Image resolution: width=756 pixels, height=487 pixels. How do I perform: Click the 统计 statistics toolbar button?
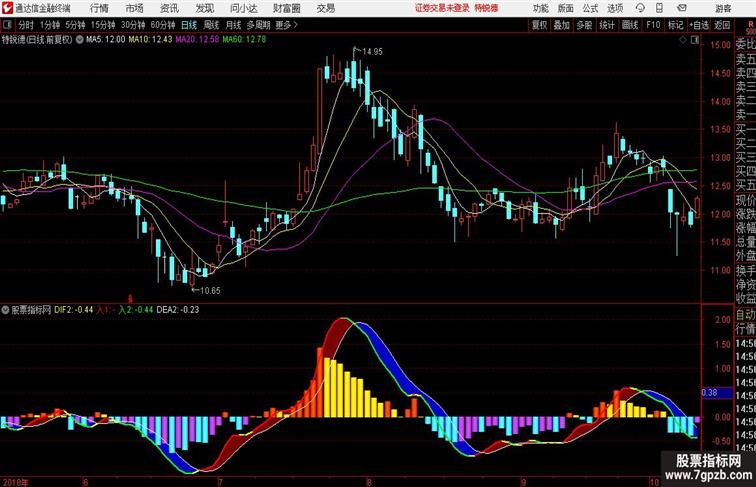tap(607, 25)
